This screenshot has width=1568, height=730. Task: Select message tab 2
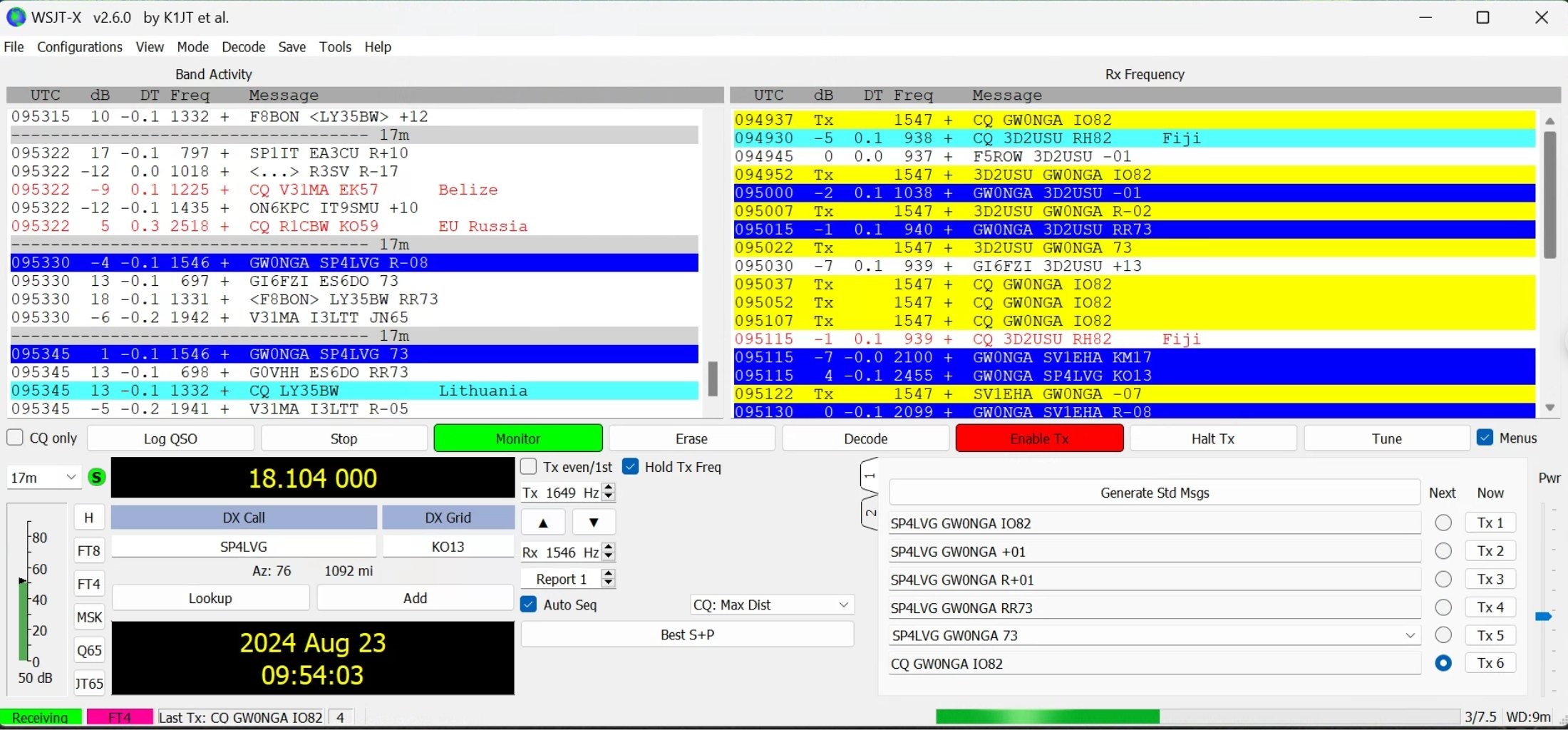click(x=870, y=512)
